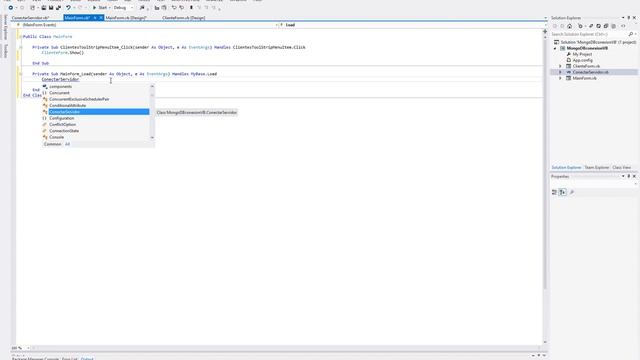Collapse the MainForm_Load Sub outline toggle
Screen dimensions: 640x360
coord(20,74)
